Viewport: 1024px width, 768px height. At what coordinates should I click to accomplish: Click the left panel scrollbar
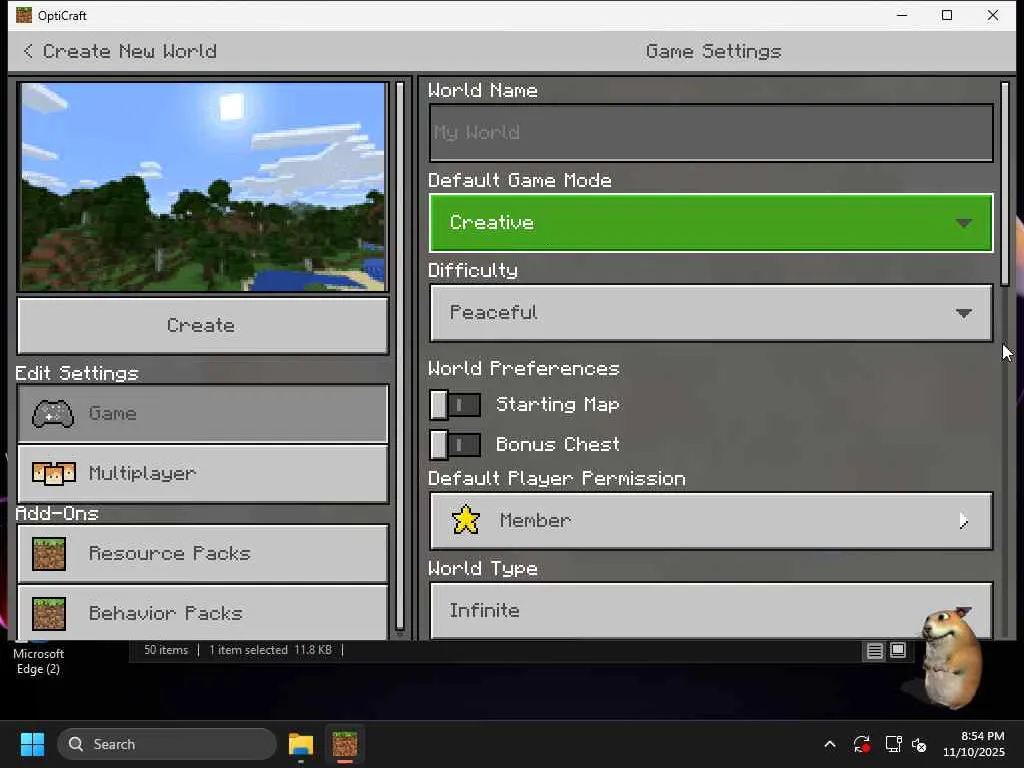click(400, 356)
